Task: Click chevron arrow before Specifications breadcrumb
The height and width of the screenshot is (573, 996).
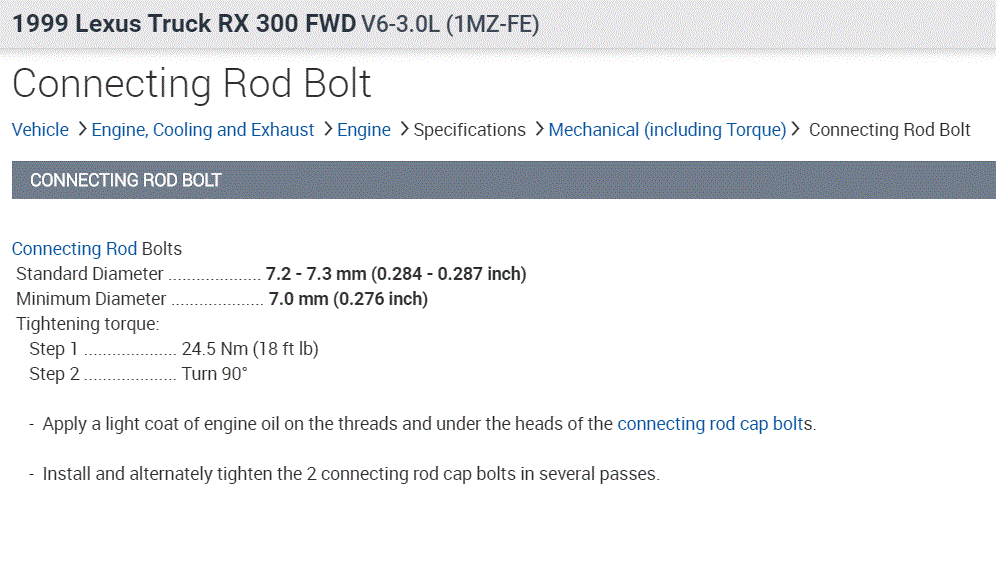Action: pos(404,130)
